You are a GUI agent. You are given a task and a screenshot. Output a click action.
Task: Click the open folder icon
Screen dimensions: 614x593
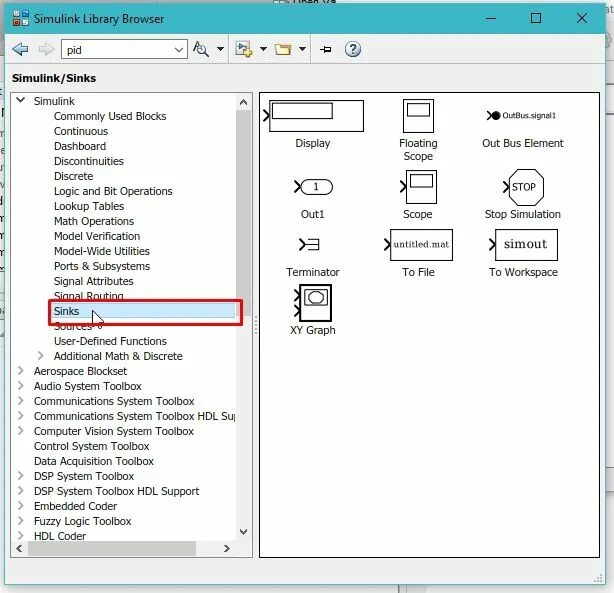pos(283,49)
